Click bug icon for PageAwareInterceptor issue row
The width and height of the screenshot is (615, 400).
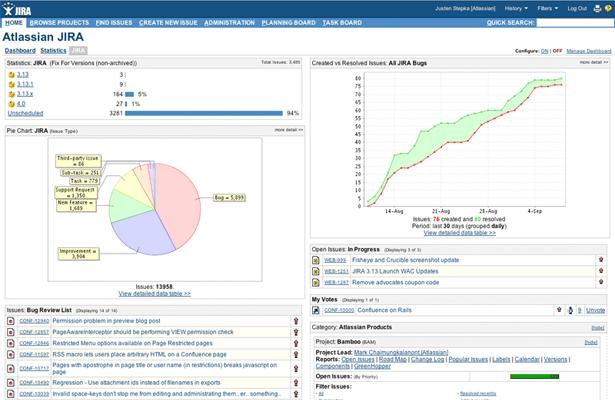point(11,332)
